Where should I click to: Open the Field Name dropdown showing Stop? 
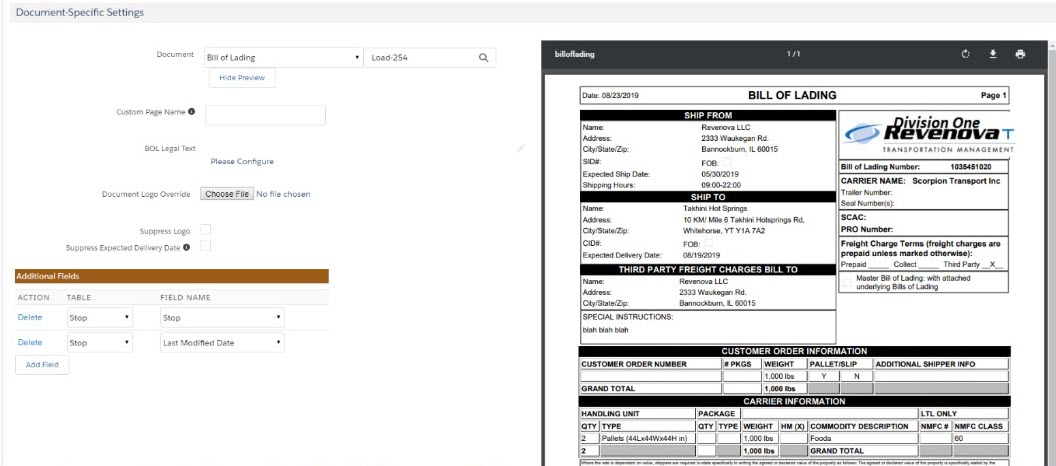coord(222,318)
